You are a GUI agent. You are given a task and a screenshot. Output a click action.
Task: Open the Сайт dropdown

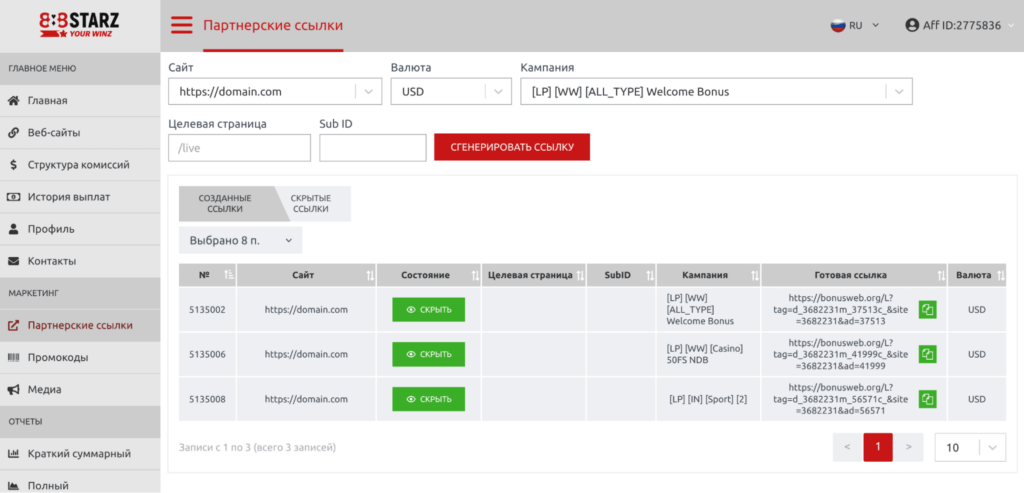pyautogui.click(x=274, y=92)
